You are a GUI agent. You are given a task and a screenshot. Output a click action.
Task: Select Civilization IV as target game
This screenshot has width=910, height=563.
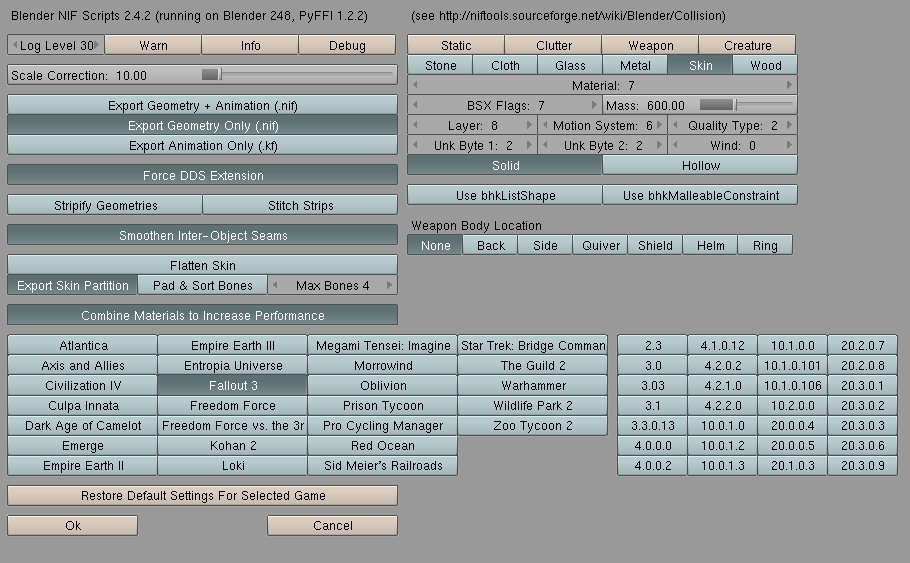pos(82,385)
